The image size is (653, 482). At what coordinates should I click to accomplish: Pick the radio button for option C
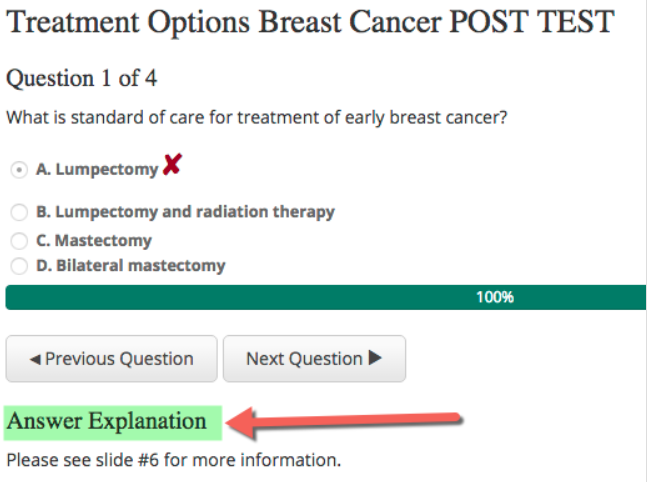18,240
